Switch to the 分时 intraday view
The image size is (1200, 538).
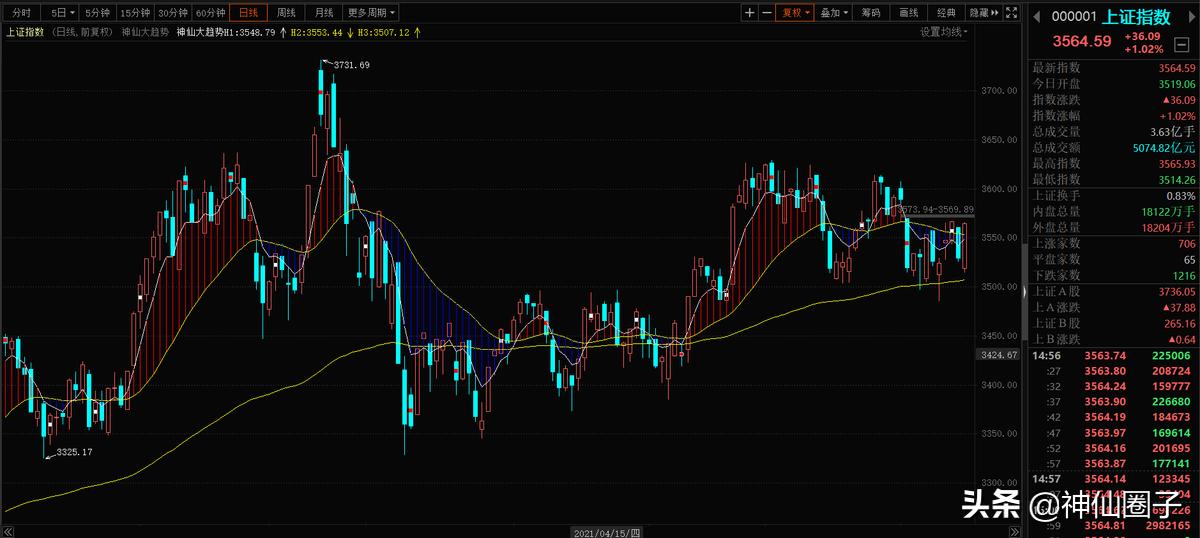tap(21, 13)
